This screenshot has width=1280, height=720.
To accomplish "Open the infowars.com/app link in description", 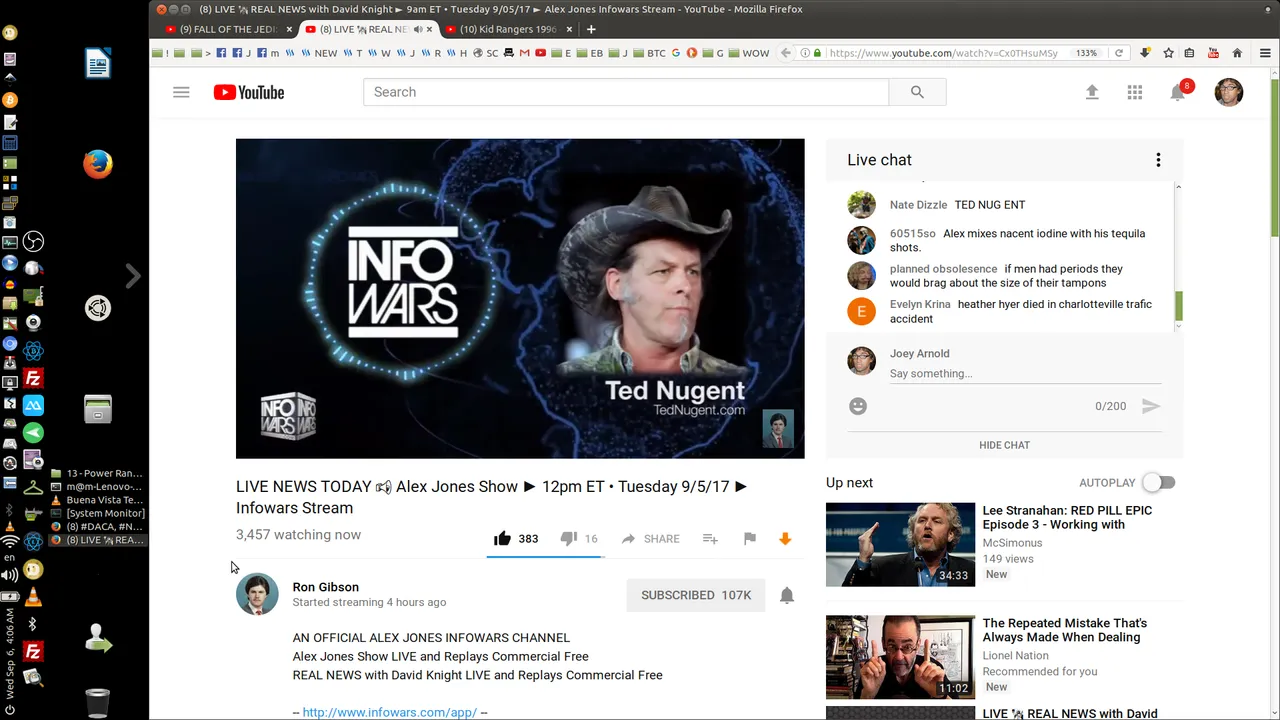I will [390, 712].
